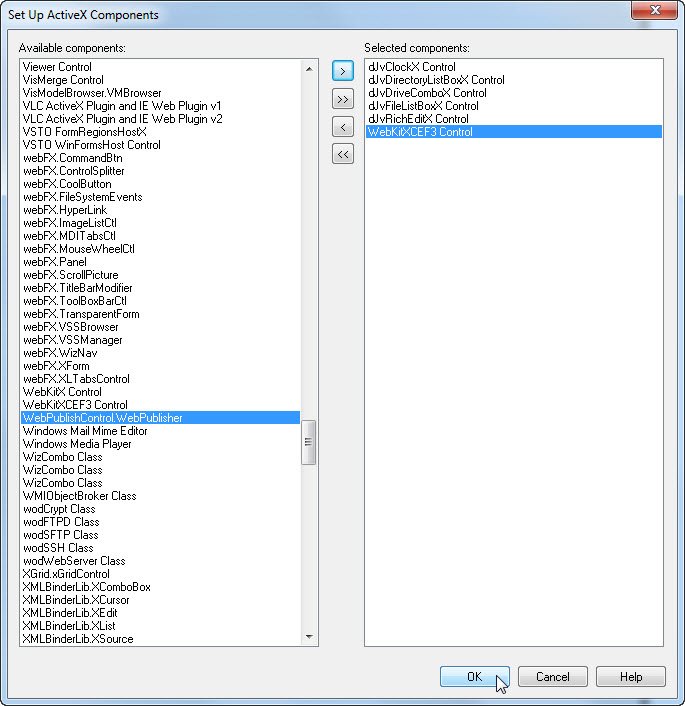Select webFX.Panel
685x706 pixels.
[160, 262]
